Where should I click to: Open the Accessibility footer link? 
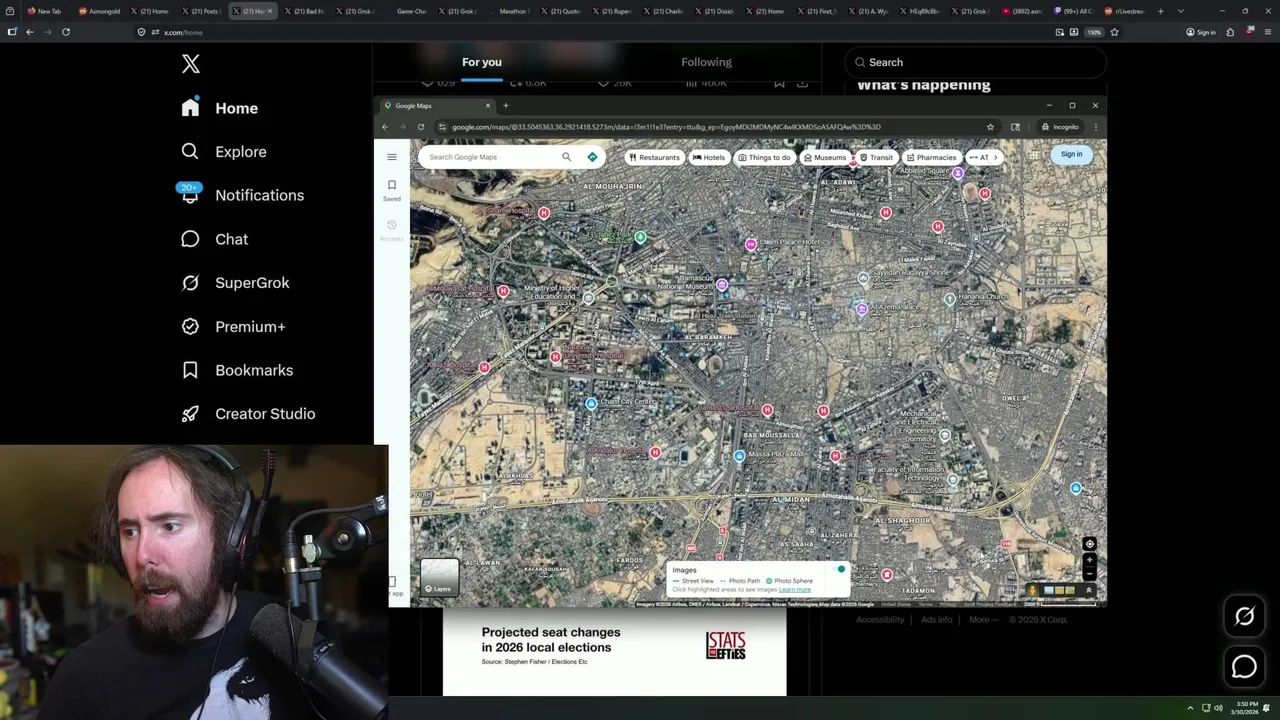[880, 620]
